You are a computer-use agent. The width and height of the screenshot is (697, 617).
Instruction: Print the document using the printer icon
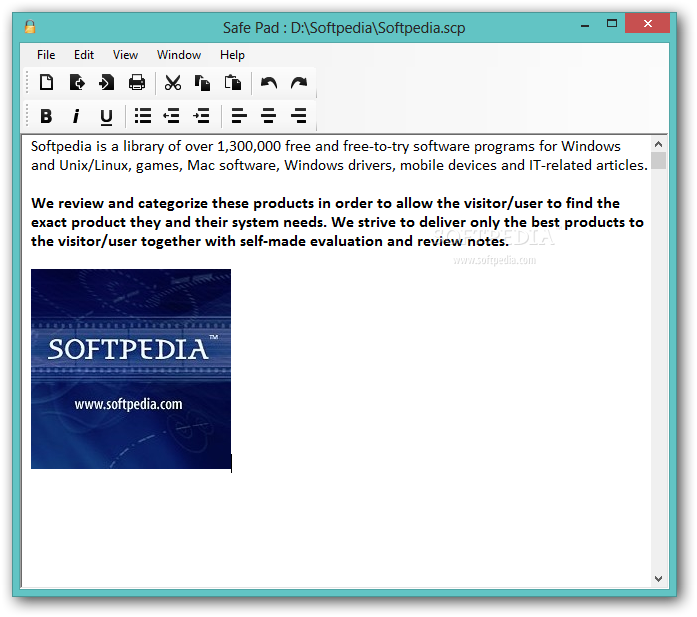pyautogui.click(x=136, y=83)
